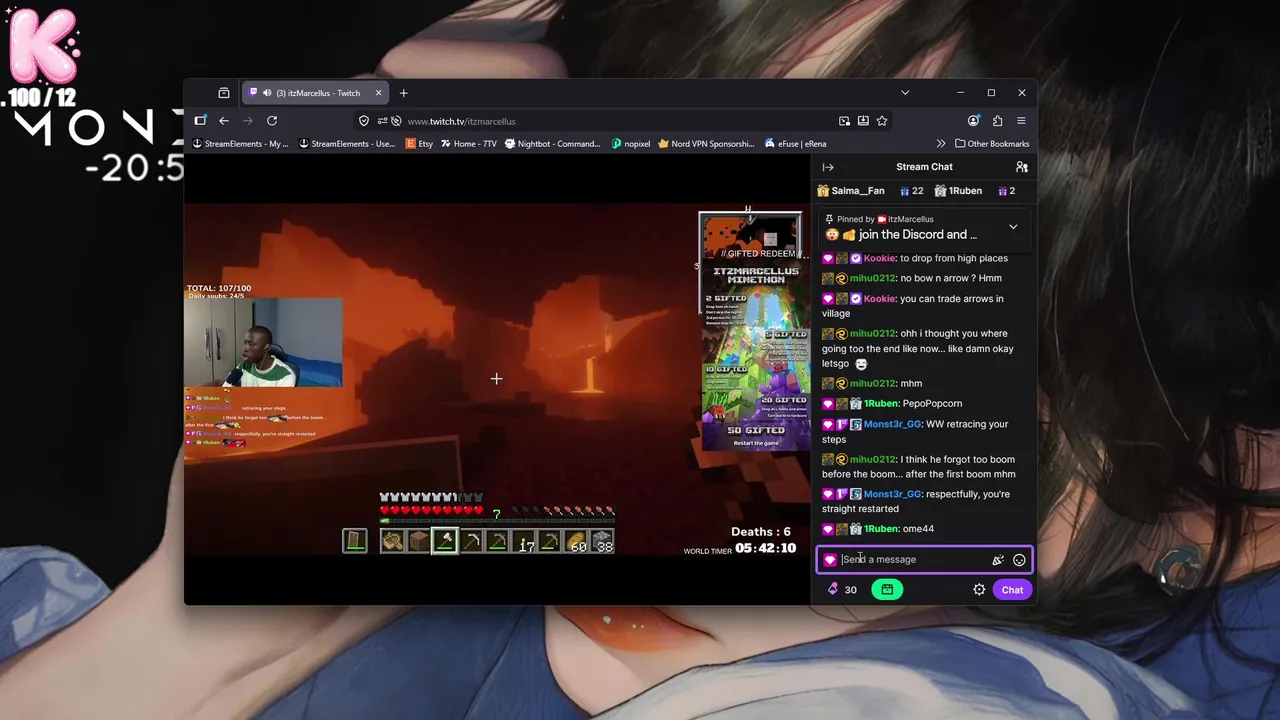The image size is (1280, 720).
Task: Click the Minecraft stream video area
Action: 496,379
